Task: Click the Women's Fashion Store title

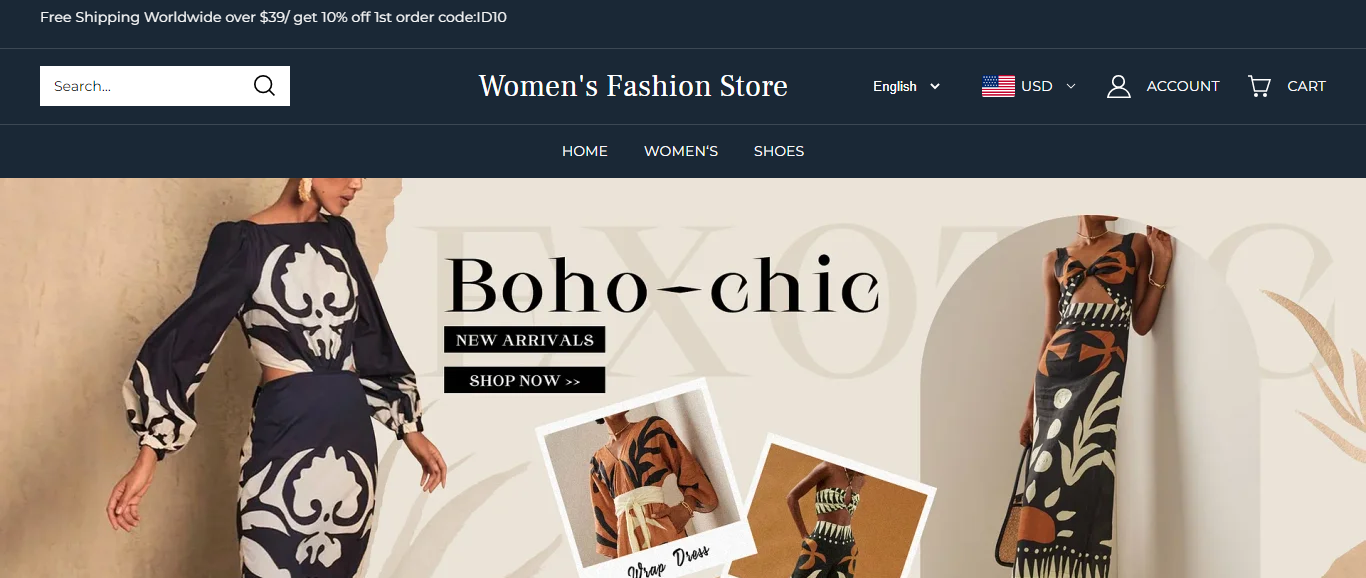Action: (x=633, y=86)
